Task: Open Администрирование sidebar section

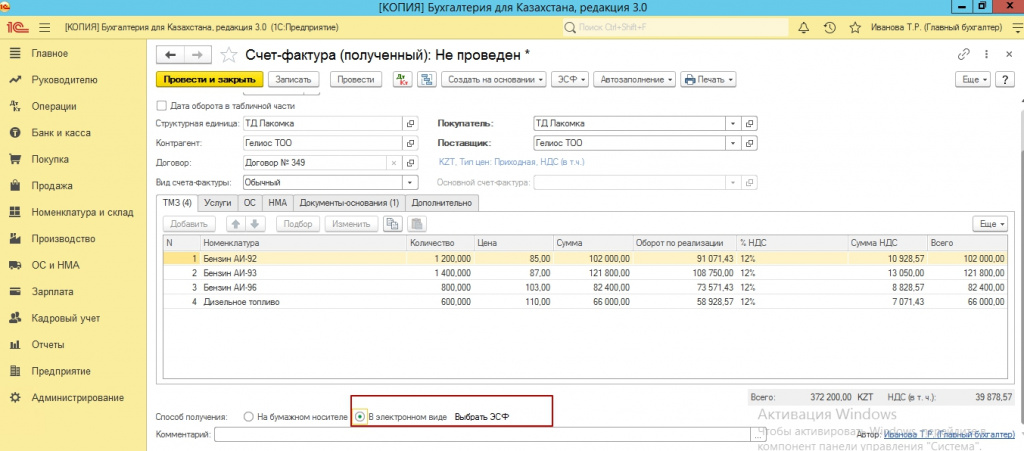Action: 77,397
